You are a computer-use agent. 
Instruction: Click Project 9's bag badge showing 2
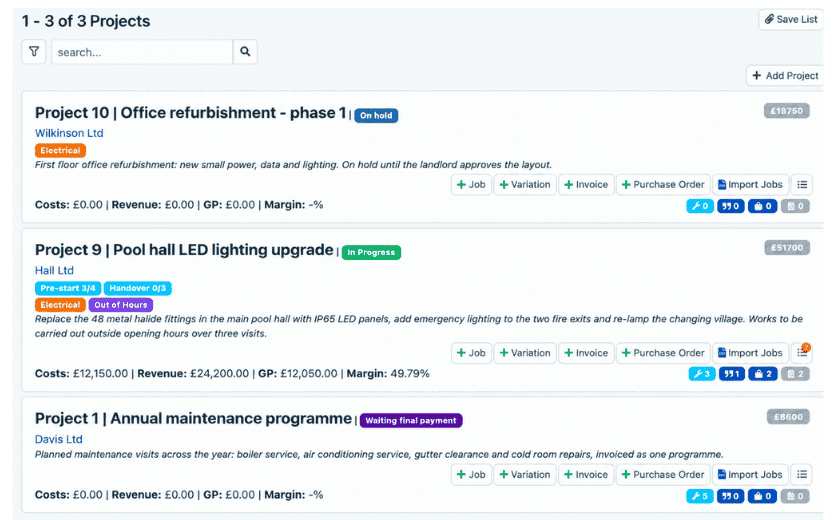pos(763,374)
